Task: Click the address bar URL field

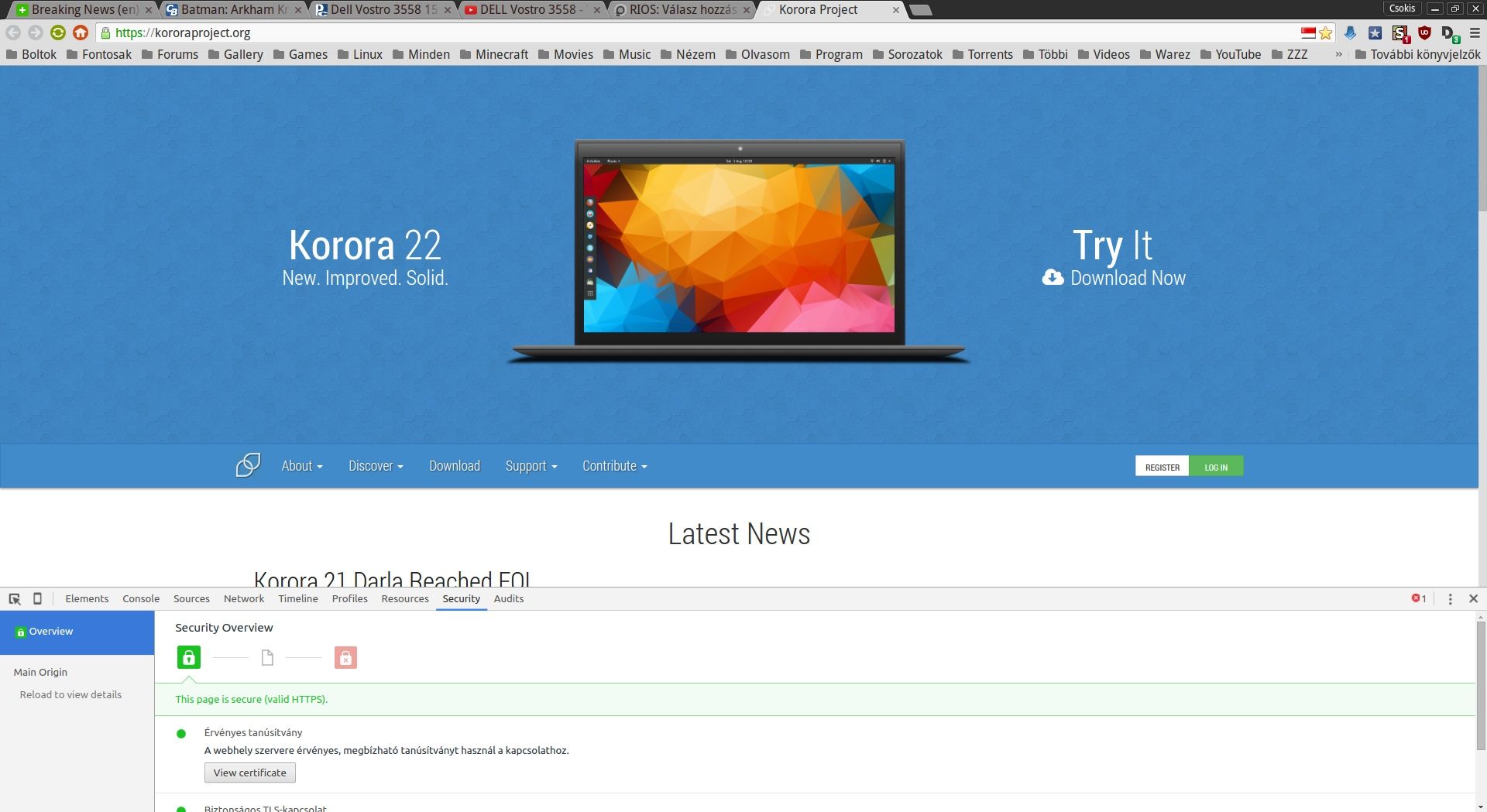Action: coord(697,33)
